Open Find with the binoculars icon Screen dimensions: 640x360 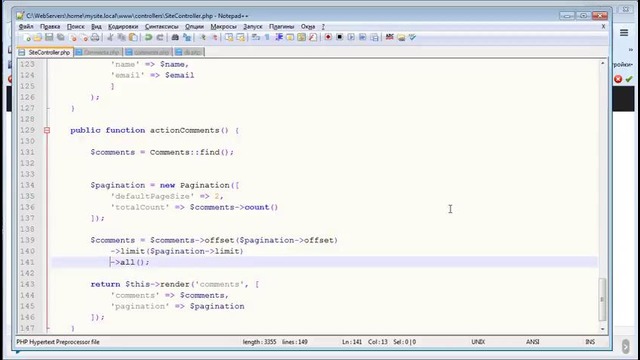tap(175, 38)
